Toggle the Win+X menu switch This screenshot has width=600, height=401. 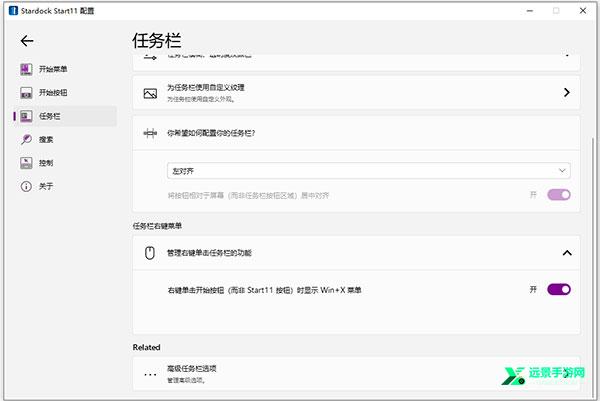(559, 289)
